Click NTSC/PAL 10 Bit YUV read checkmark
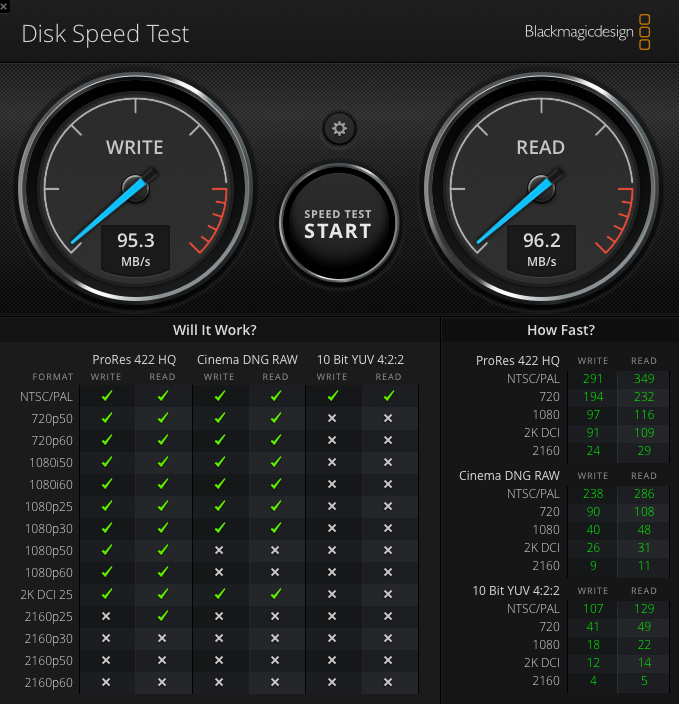This screenshot has width=679, height=704. [x=388, y=396]
